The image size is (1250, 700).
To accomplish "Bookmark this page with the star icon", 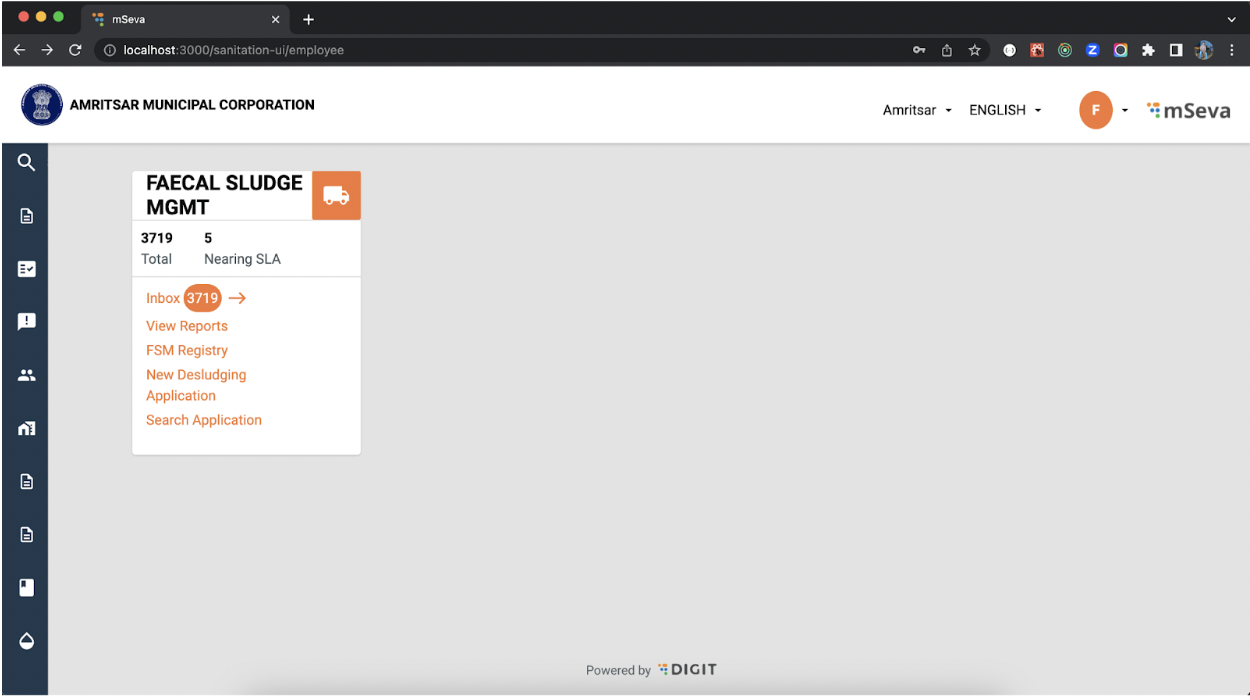I will [973, 50].
